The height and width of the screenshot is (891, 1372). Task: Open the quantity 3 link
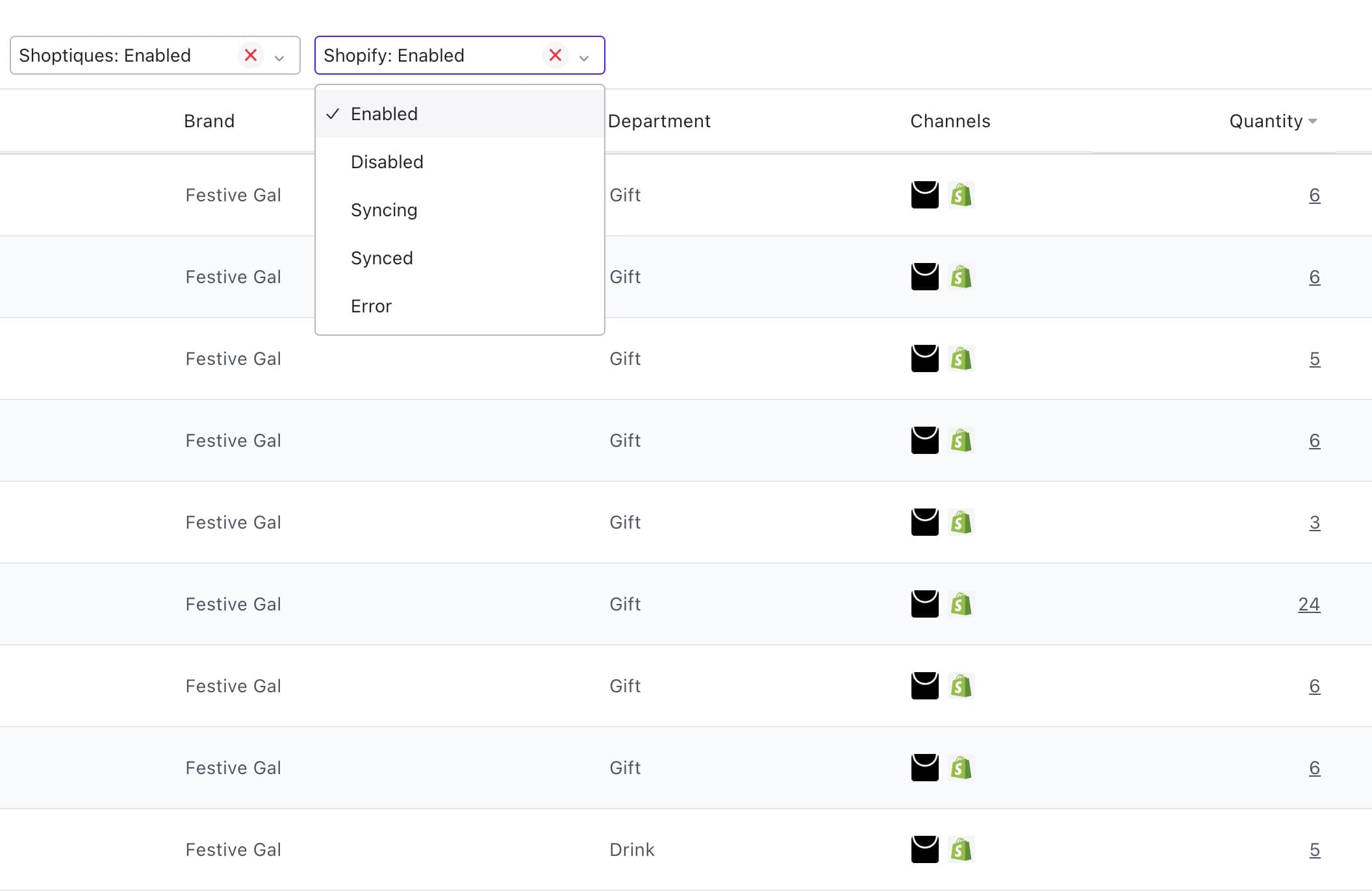pos(1314,522)
